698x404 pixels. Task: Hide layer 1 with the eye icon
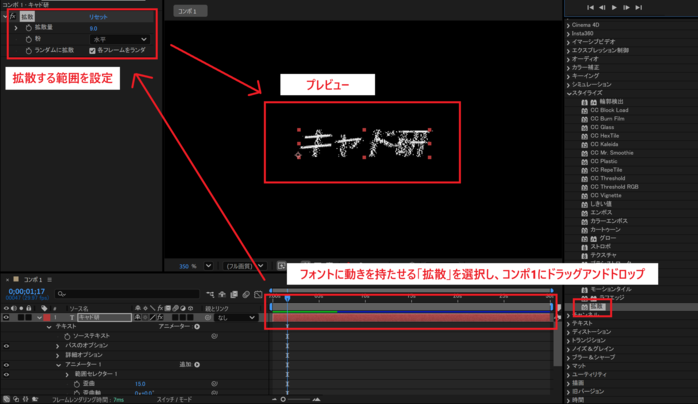(6, 318)
